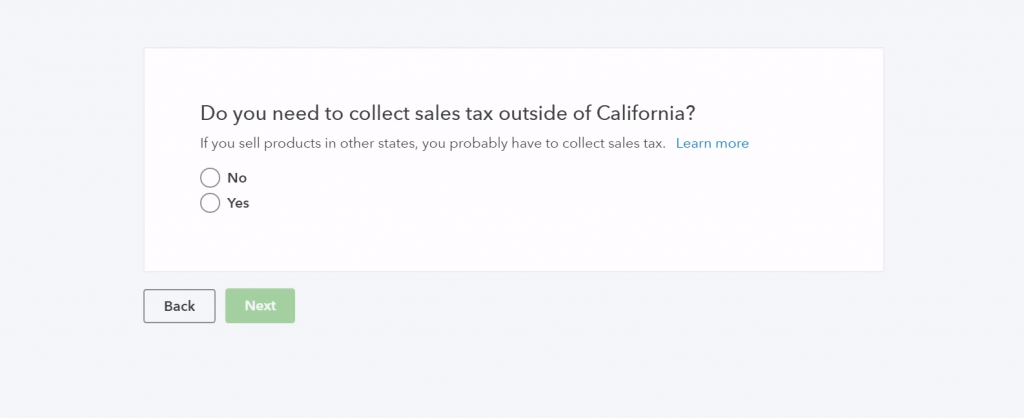Mark the empty circle beside No
The image size is (1024, 418).
(x=210, y=178)
